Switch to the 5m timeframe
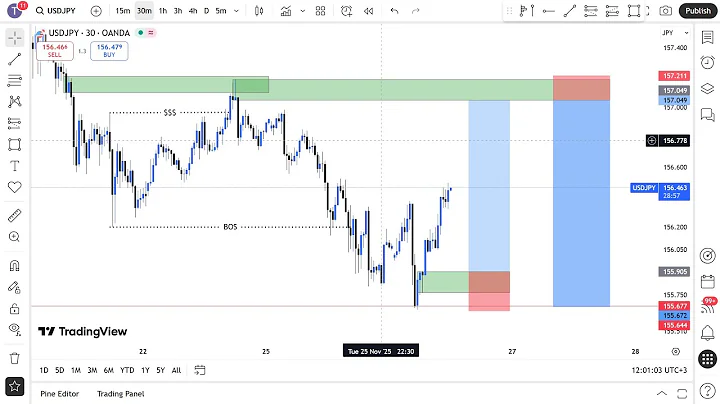 point(221,11)
